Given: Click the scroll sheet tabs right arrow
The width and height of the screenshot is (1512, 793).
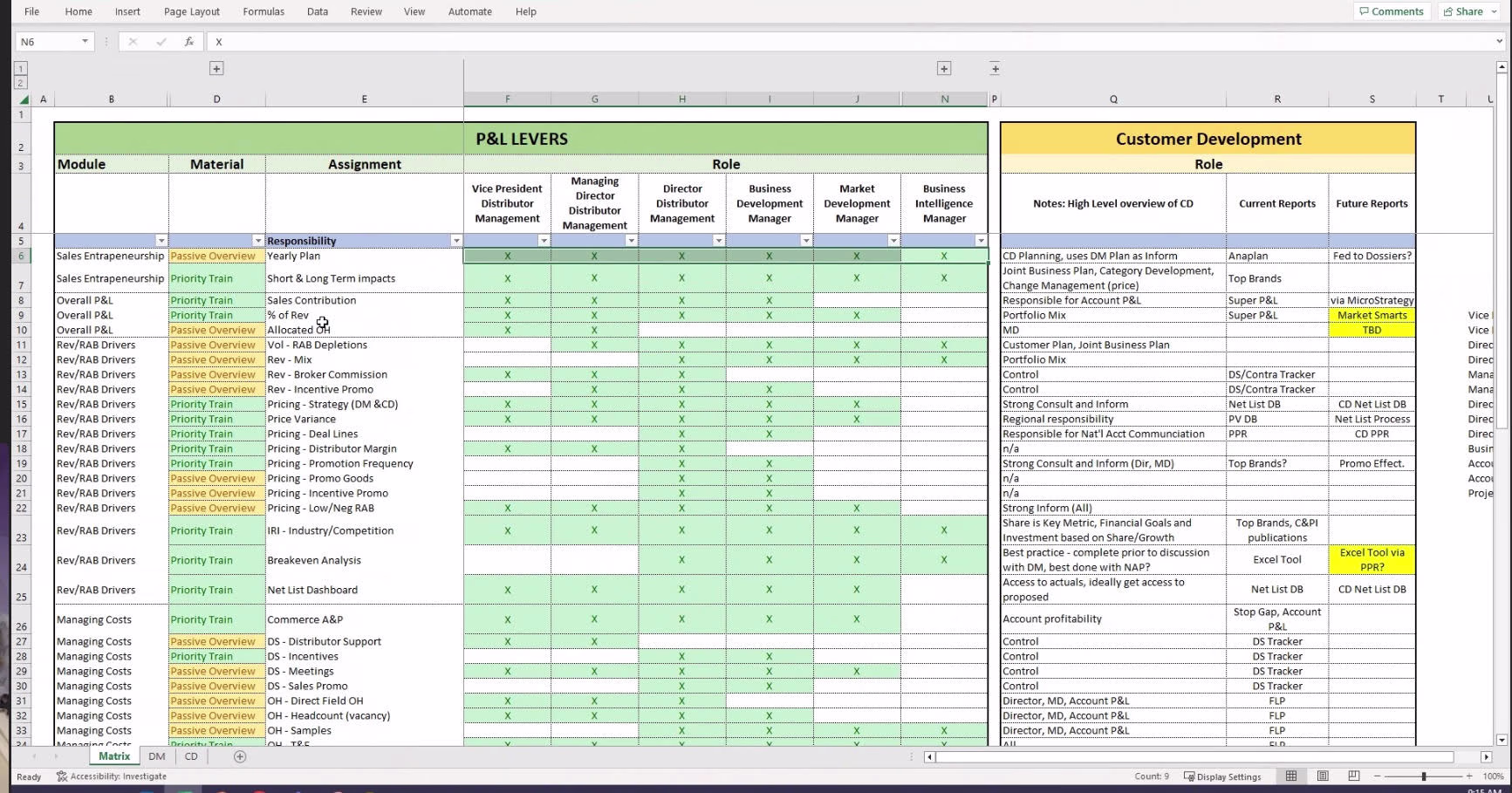Looking at the screenshot, I should click(x=58, y=756).
